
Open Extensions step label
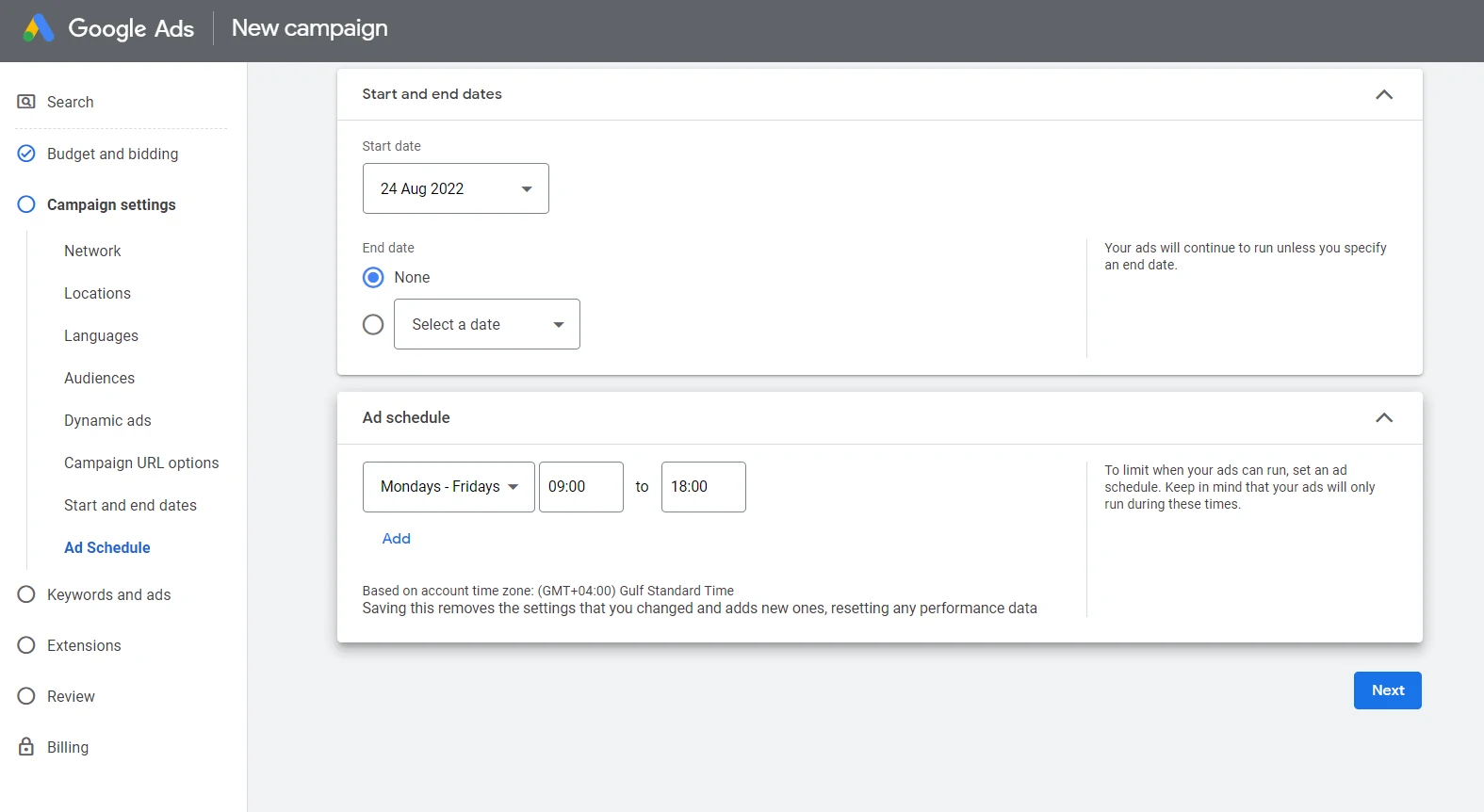point(84,645)
